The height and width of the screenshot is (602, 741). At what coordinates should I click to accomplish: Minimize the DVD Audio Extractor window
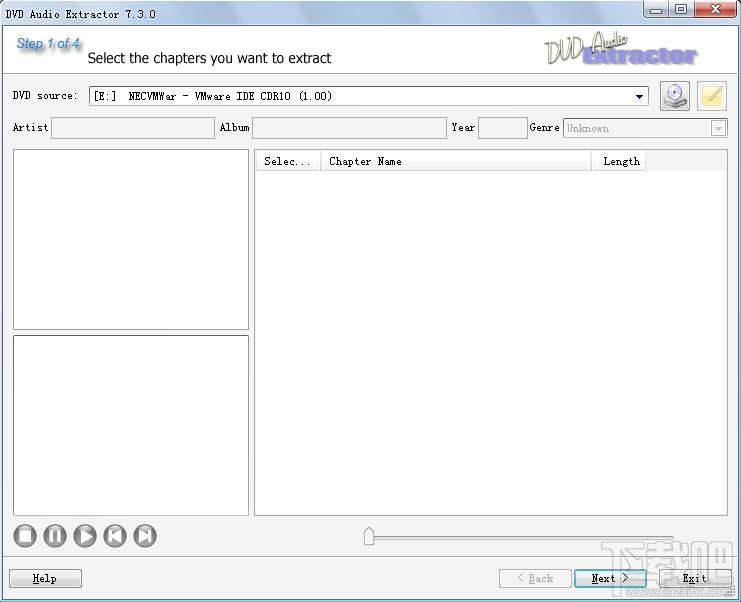[656, 9]
